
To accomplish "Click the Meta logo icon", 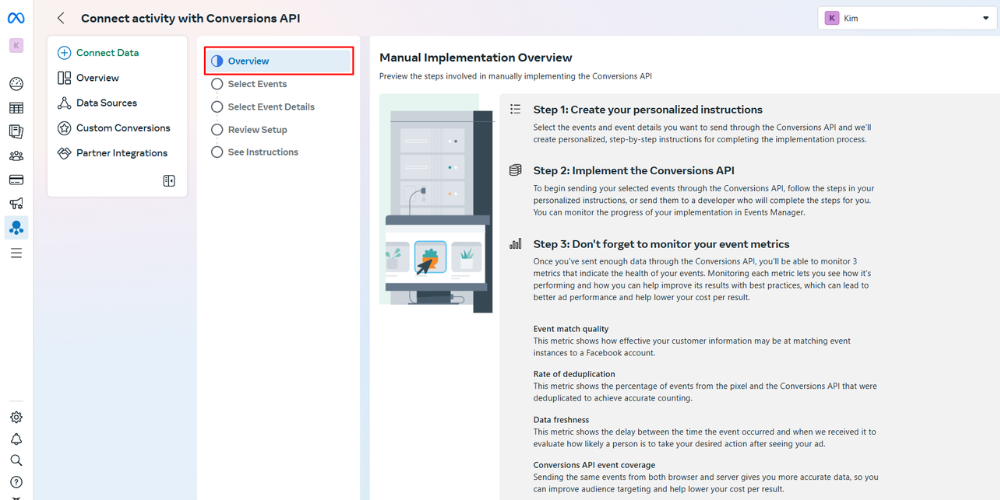I will coord(16,18).
